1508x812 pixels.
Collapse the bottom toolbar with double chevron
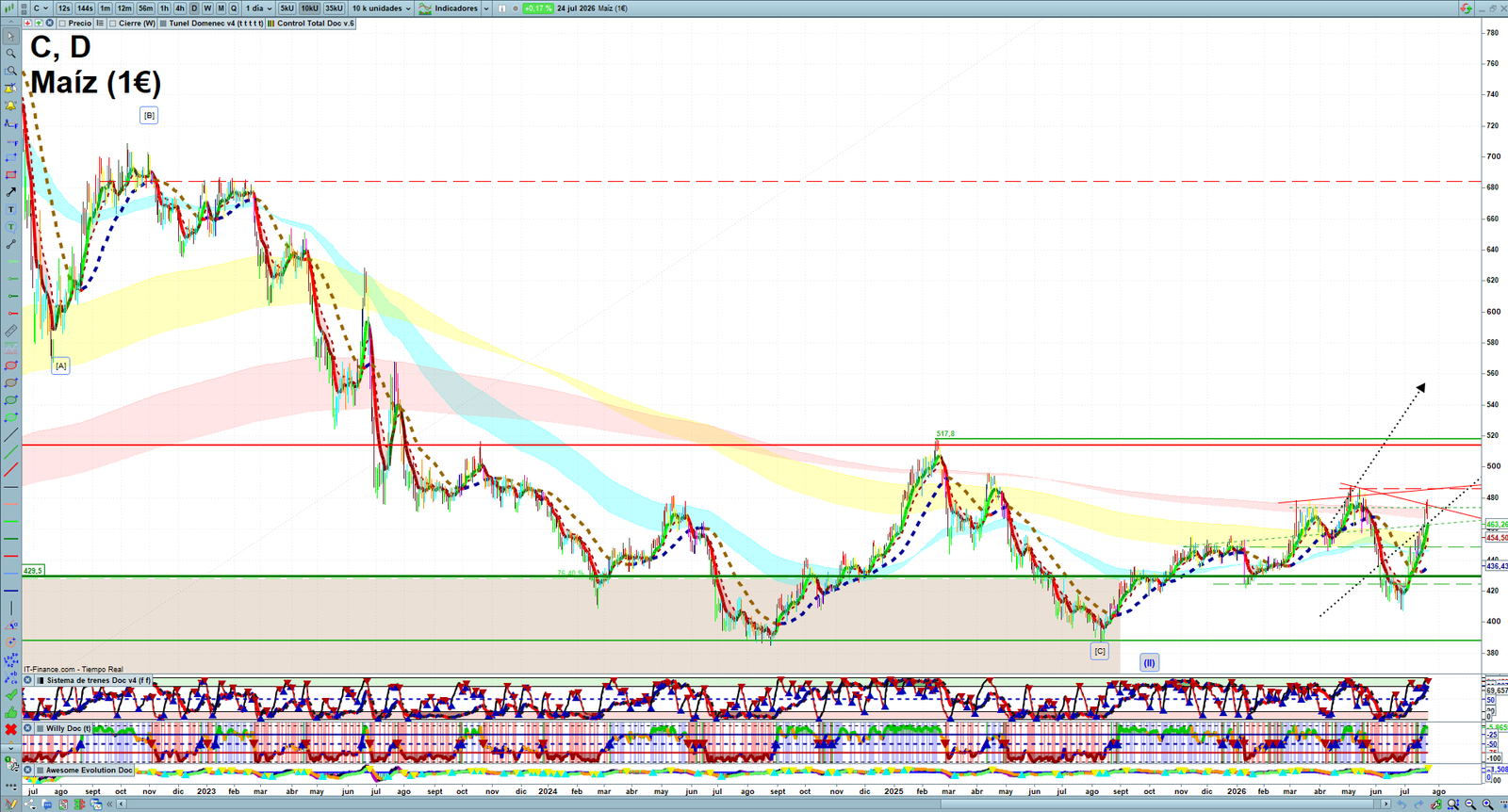(x=109, y=804)
